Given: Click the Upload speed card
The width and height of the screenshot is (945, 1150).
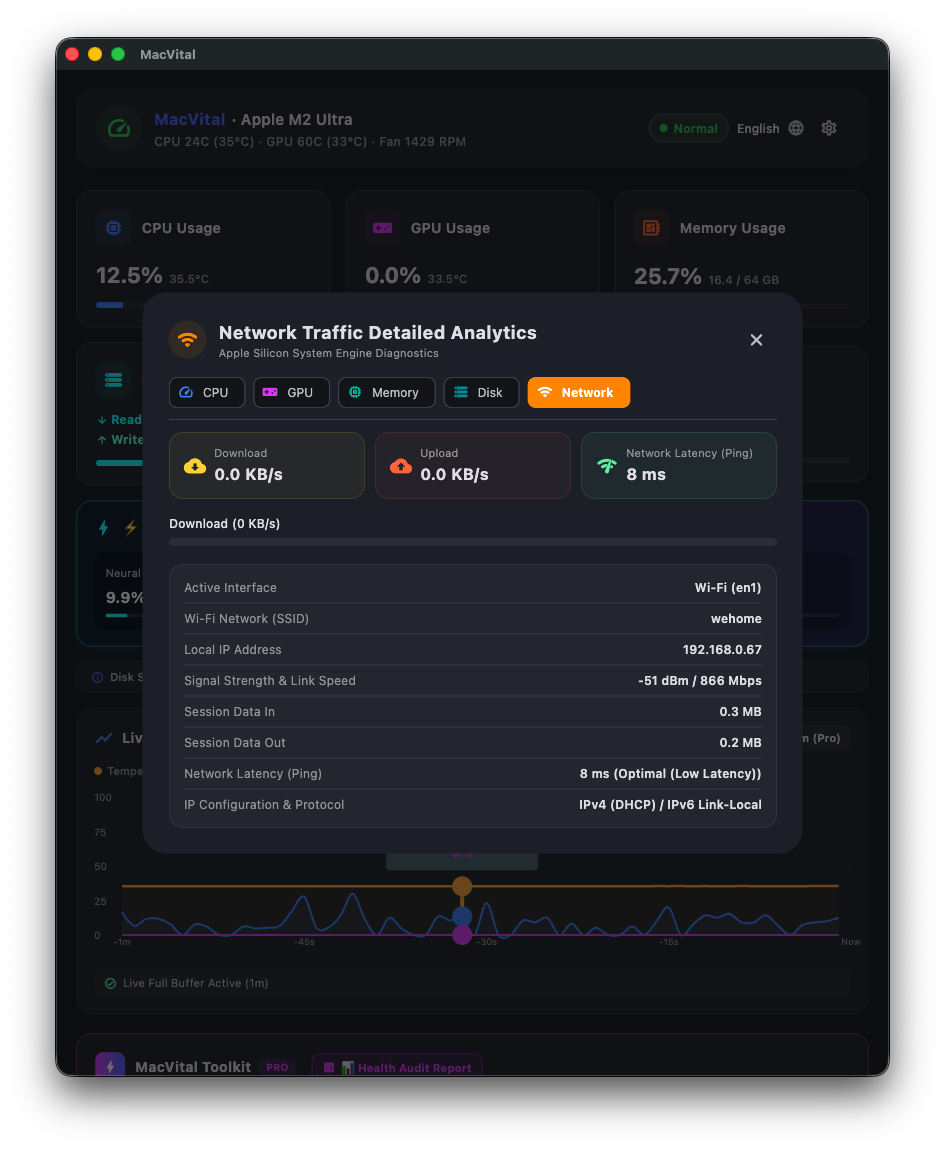Looking at the screenshot, I should [x=472, y=465].
